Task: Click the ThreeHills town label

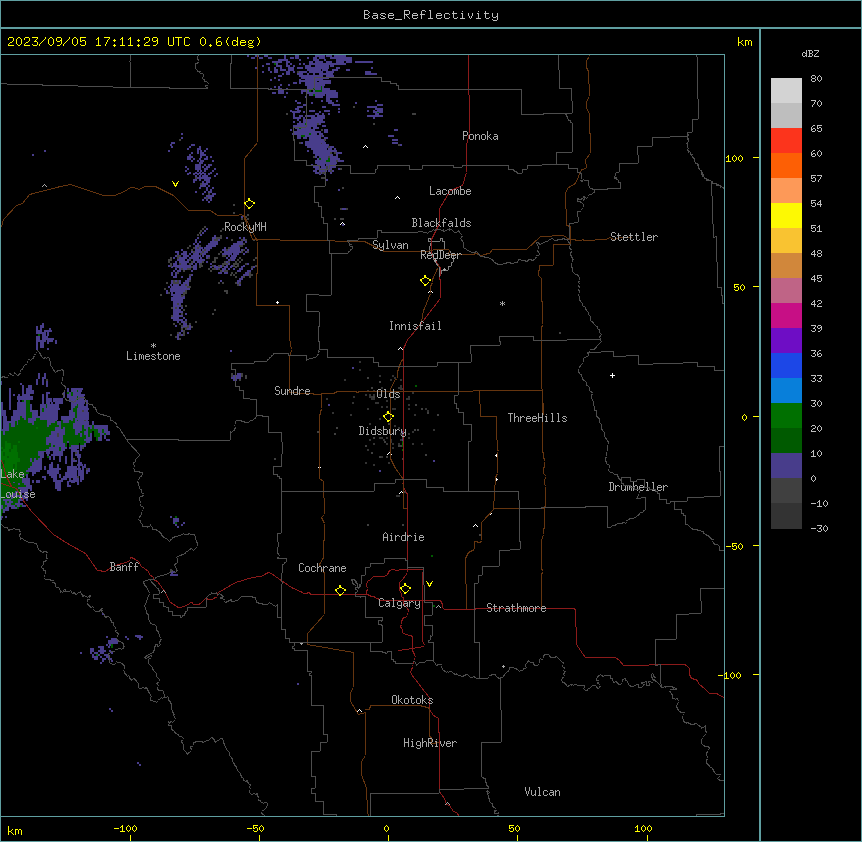Action: pos(538,418)
